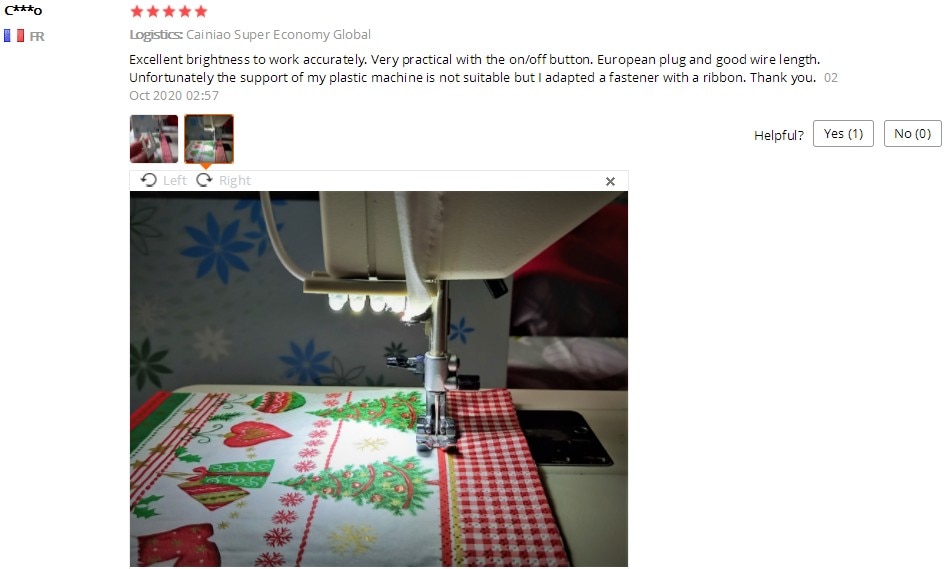This screenshot has width=944, height=569.
Task: Click the rotate left arrow icon
Action: 149,180
